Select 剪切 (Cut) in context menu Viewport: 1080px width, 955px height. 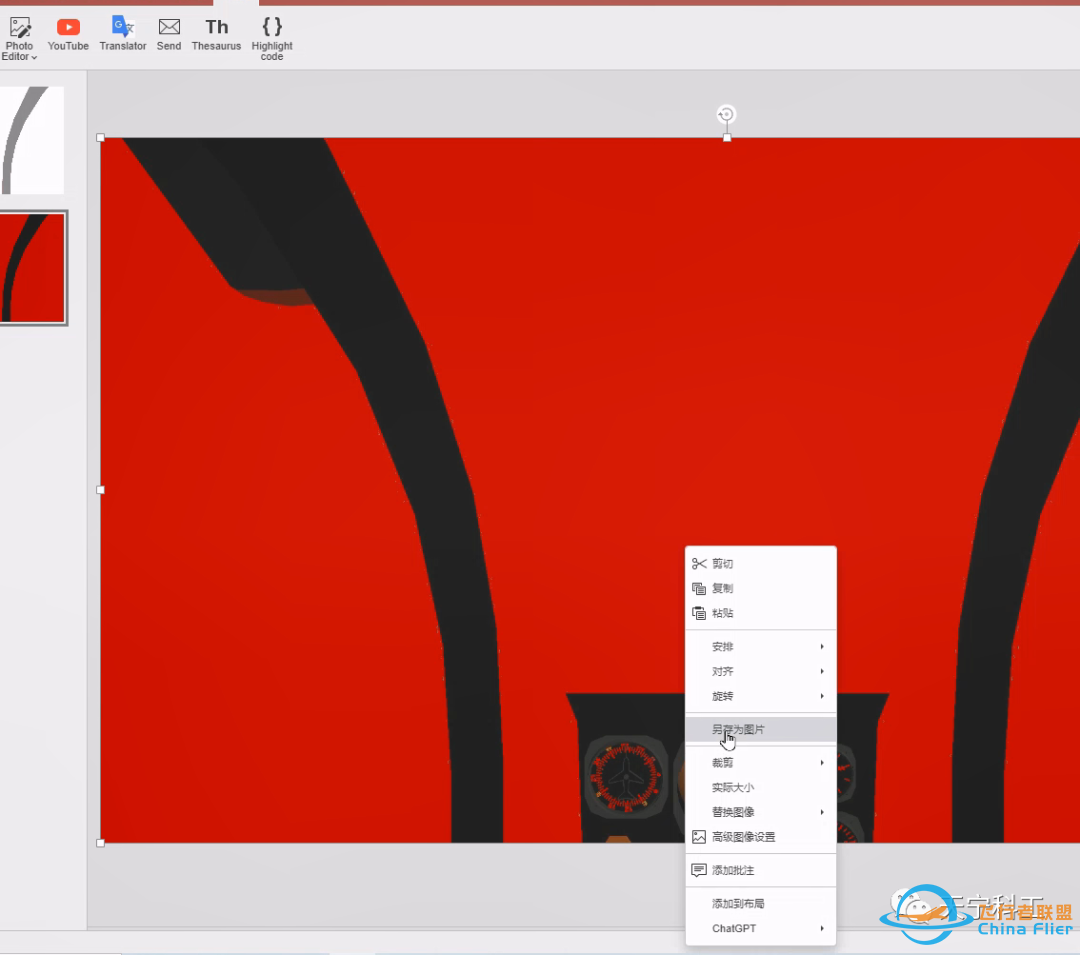pyautogui.click(x=723, y=564)
